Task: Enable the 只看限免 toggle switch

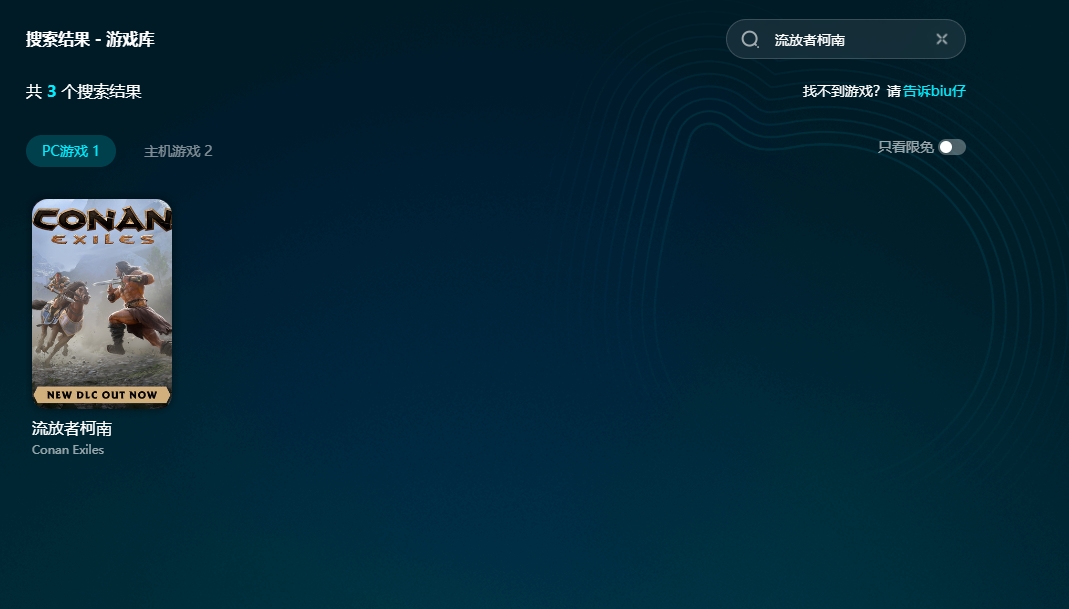Action: tap(952, 147)
